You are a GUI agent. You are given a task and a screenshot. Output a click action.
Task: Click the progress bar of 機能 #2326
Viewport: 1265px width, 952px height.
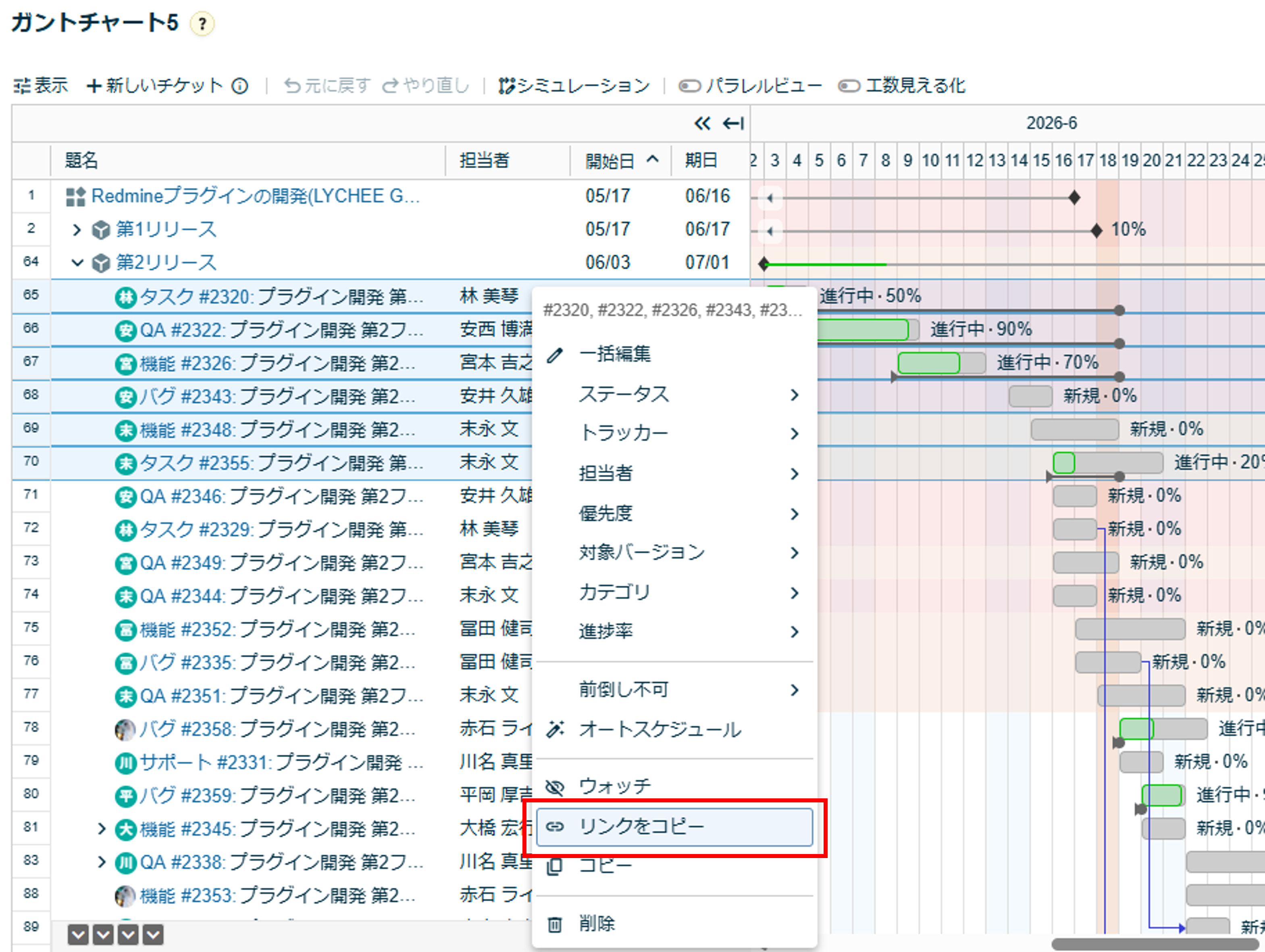(x=941, y=363)
